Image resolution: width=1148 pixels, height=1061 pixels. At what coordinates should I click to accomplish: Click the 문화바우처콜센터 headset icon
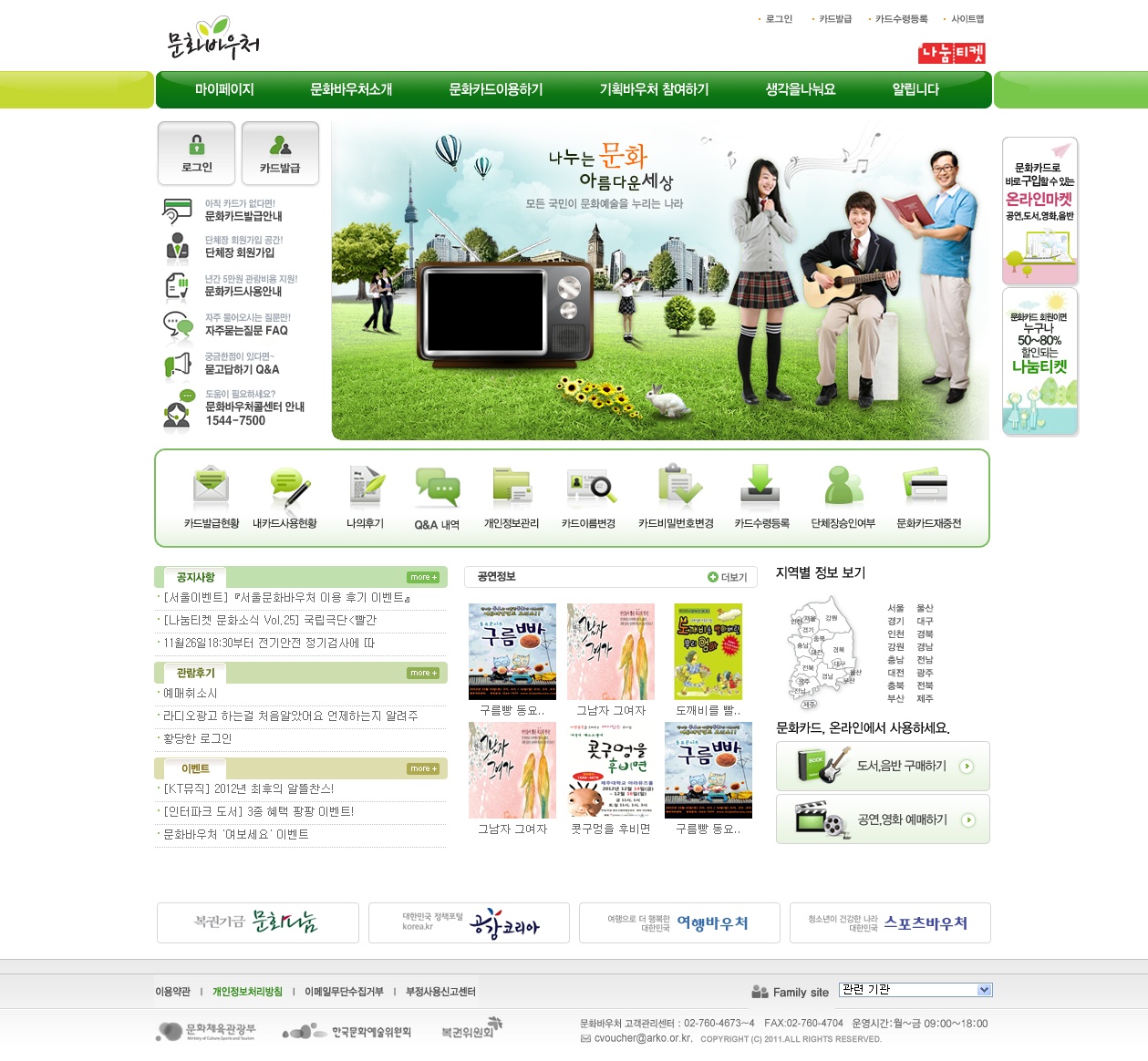coord(175,409)
